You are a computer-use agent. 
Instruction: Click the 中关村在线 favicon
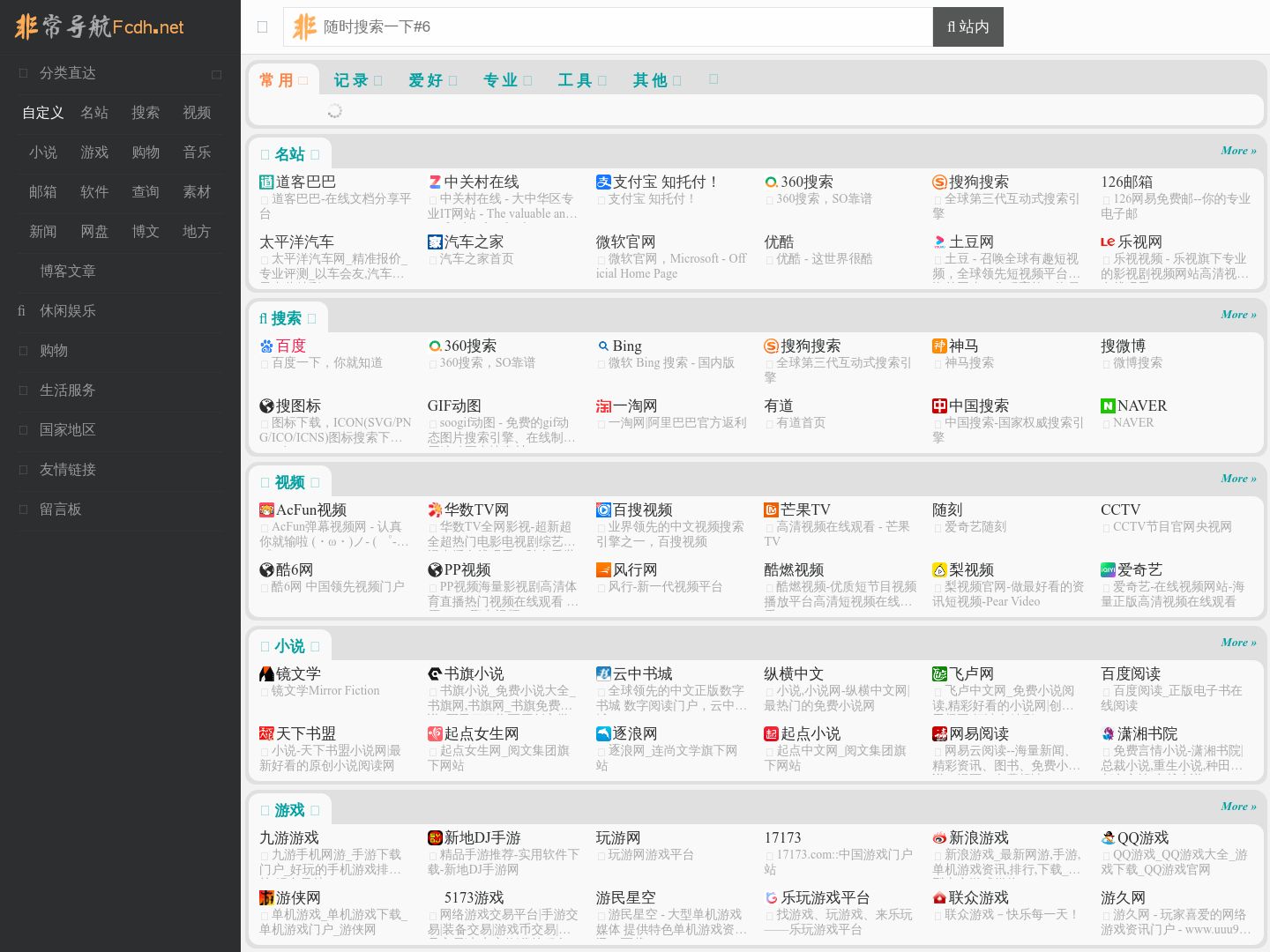coord(435,182)
